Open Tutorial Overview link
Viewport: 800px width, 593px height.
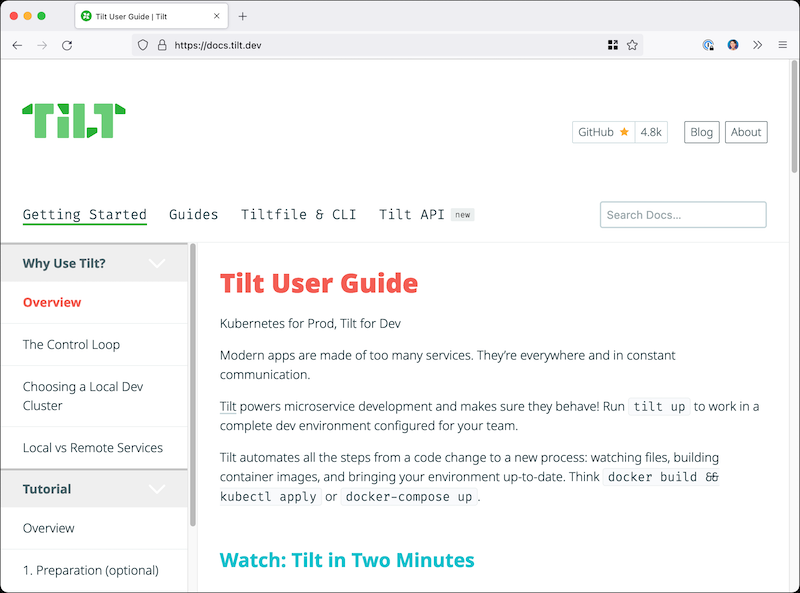coord(48,528)
